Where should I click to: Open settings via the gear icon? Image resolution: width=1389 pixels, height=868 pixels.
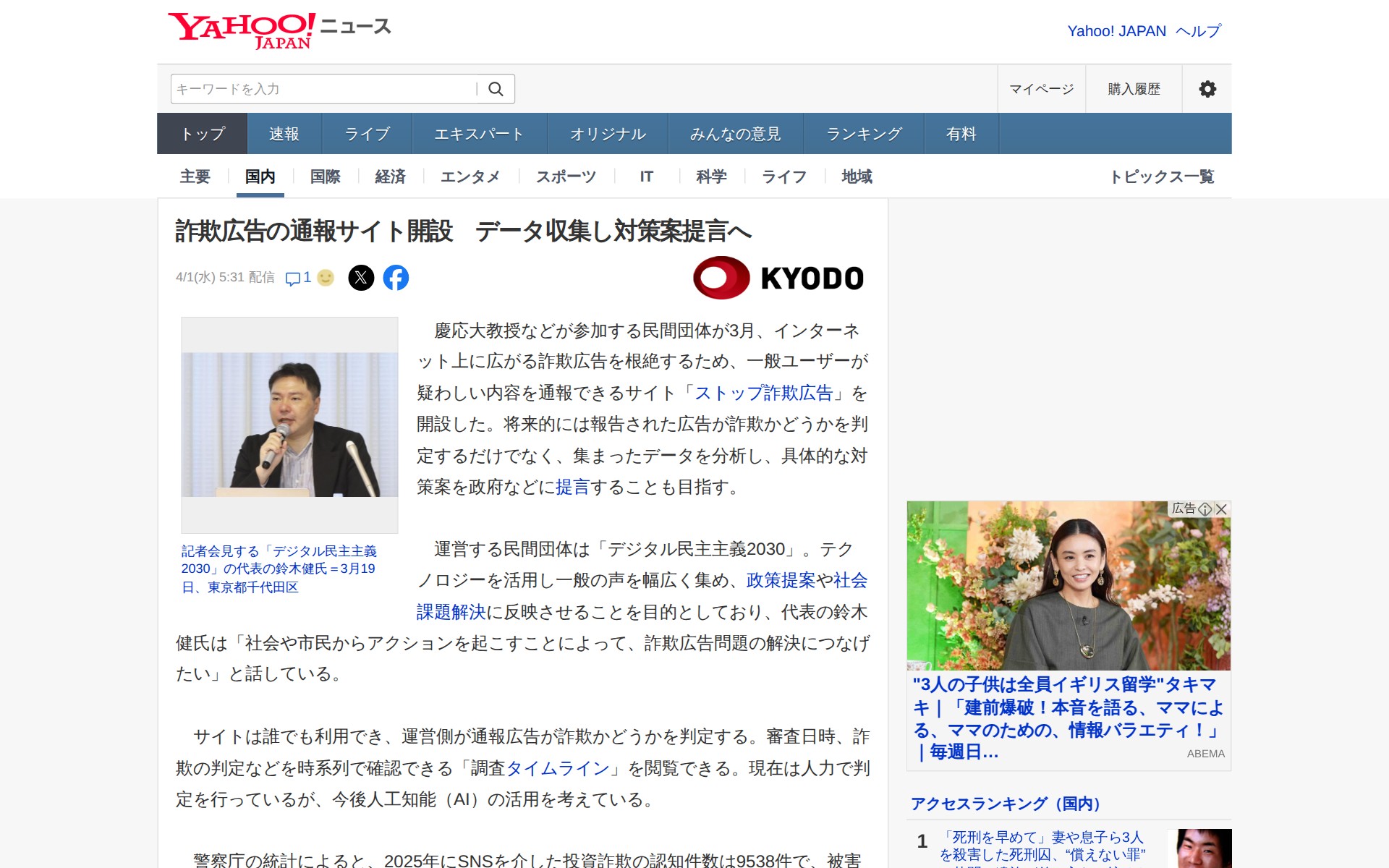click(1207, 88)
